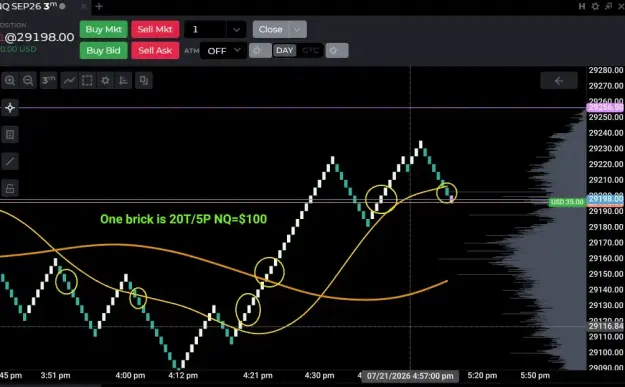This screenshot has width=625, height=387.
Task: Select the GTC time-in-force option
Action: 310,51
